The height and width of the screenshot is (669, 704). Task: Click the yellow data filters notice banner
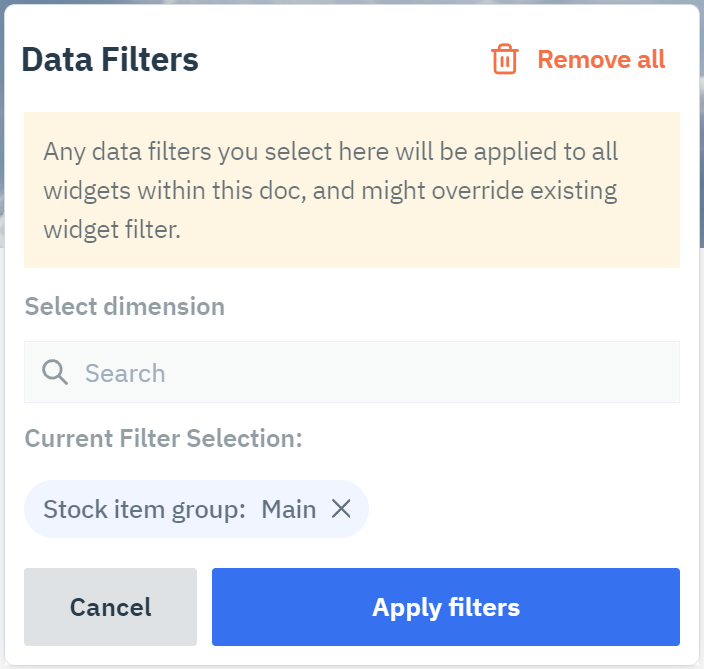click(352, 190)
